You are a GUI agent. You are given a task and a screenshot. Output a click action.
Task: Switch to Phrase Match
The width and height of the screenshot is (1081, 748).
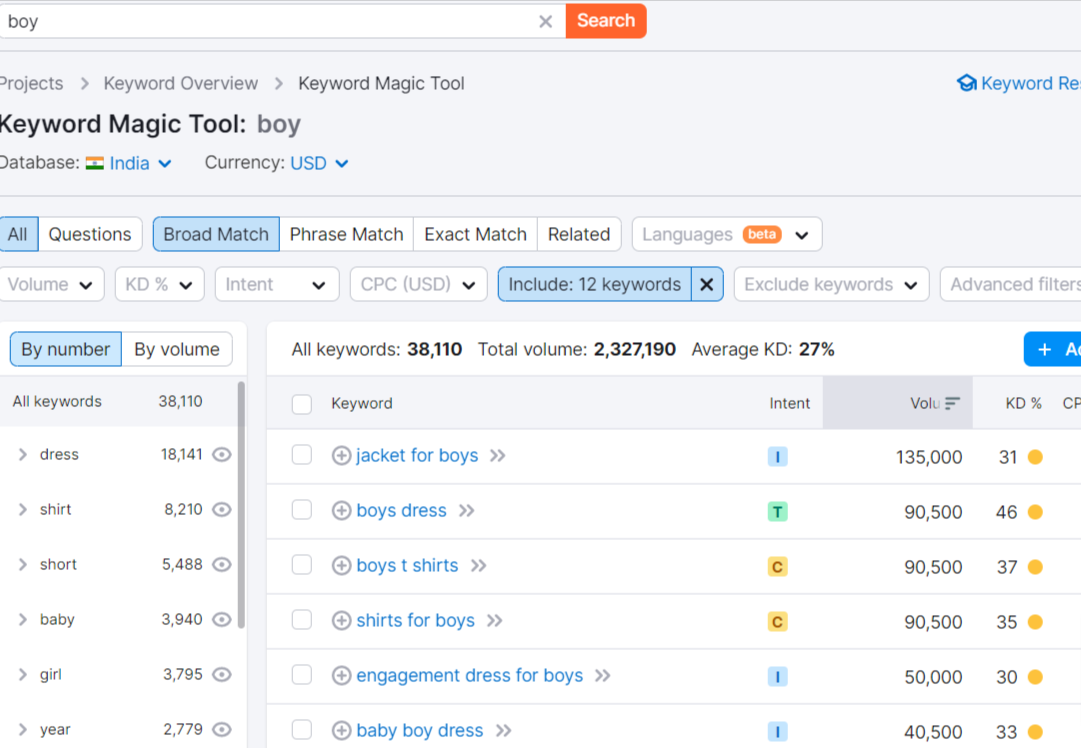click(x=346, y=234)
